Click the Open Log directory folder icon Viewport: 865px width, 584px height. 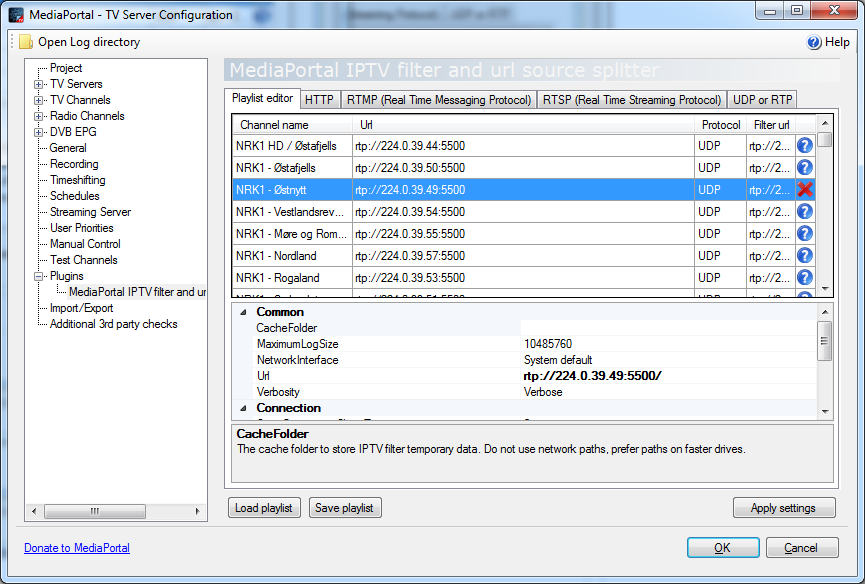pos(26,42)
